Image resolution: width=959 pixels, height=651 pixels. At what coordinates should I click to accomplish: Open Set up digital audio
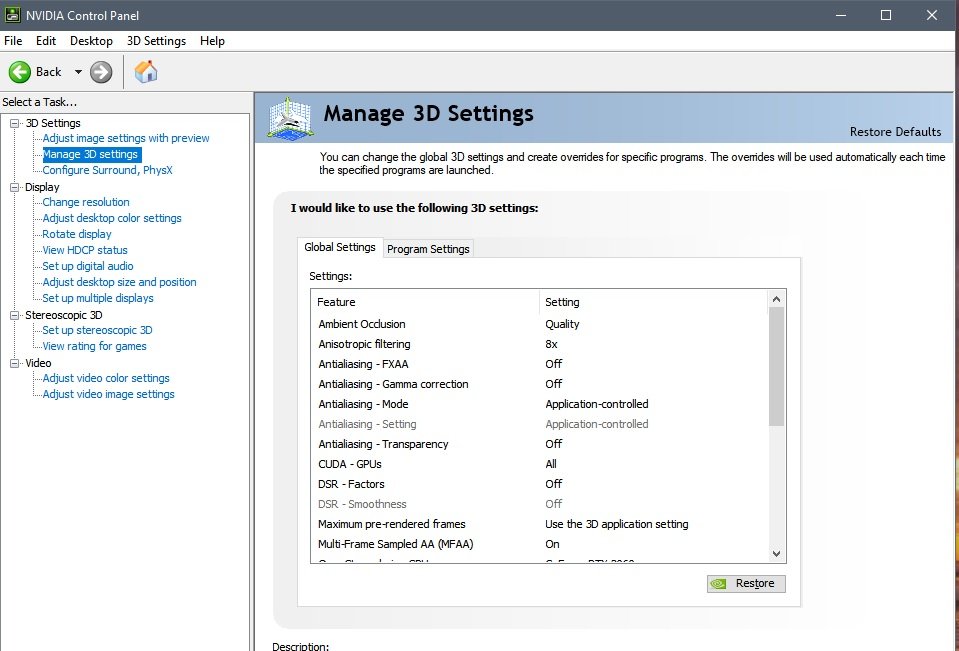[87, 266]
